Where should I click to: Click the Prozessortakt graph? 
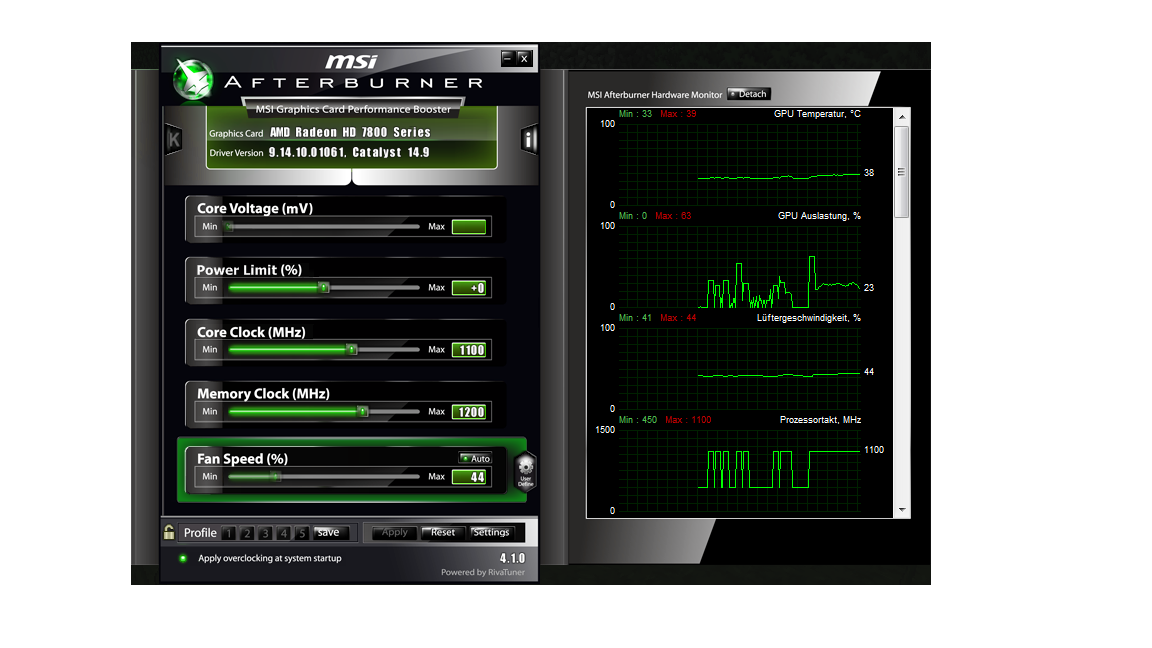point(739,470)
